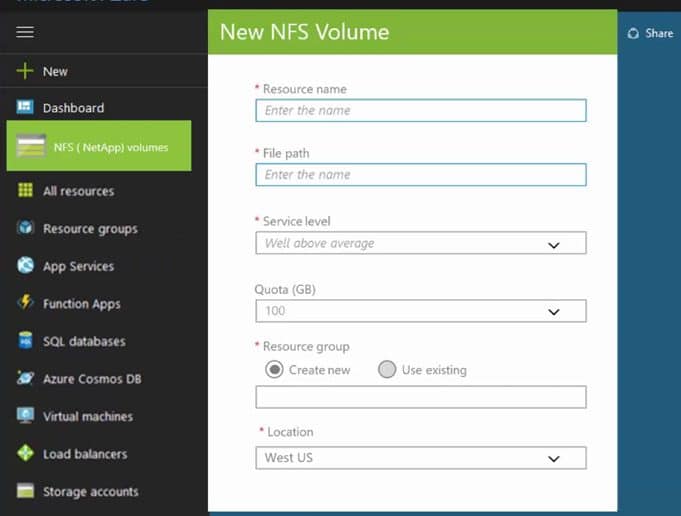Select the Create new radio button
Viewport: 681px width, 516px height.
click(x=274, y=370)
